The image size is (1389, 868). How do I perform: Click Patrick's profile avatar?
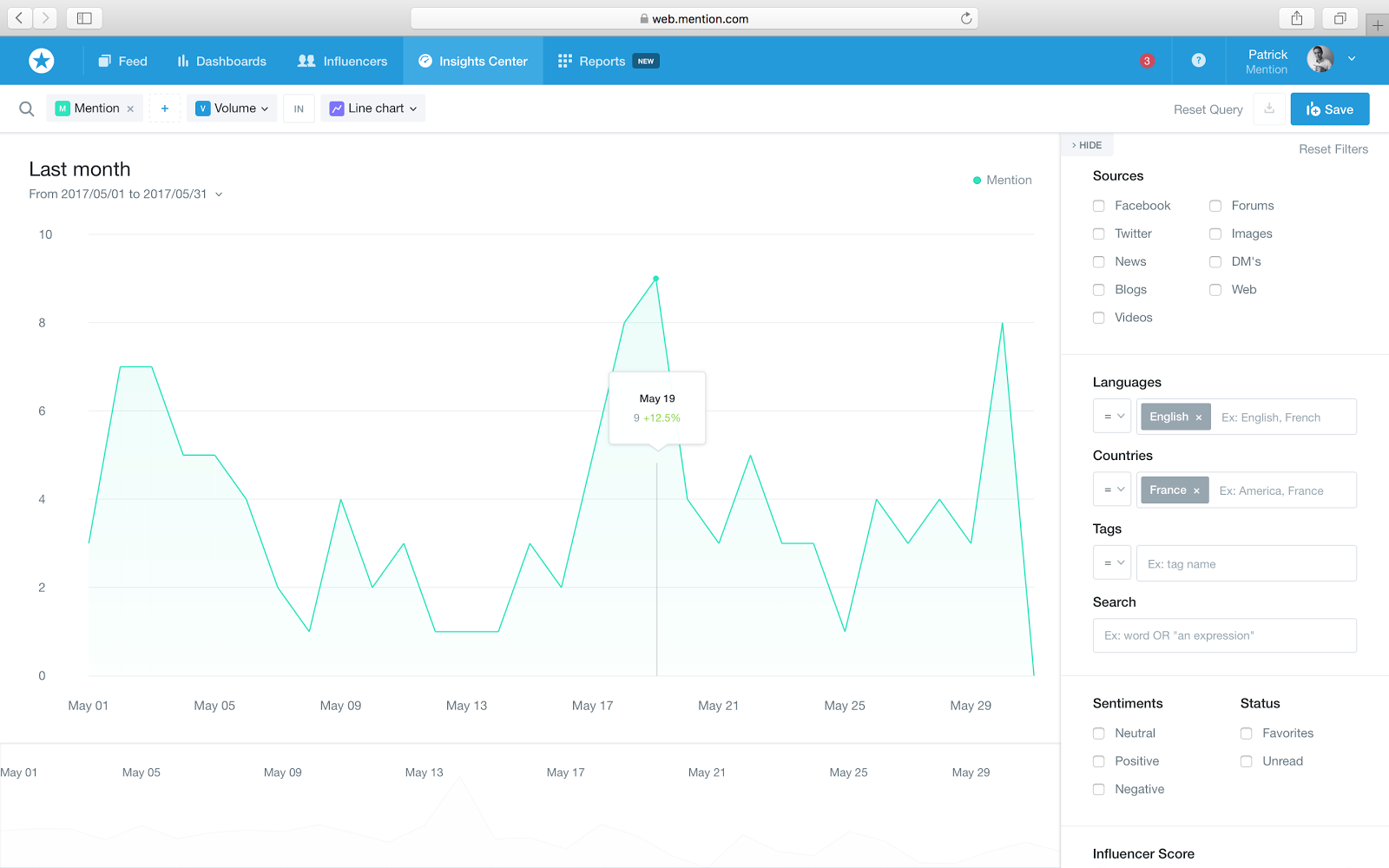tap(1320, 59)
